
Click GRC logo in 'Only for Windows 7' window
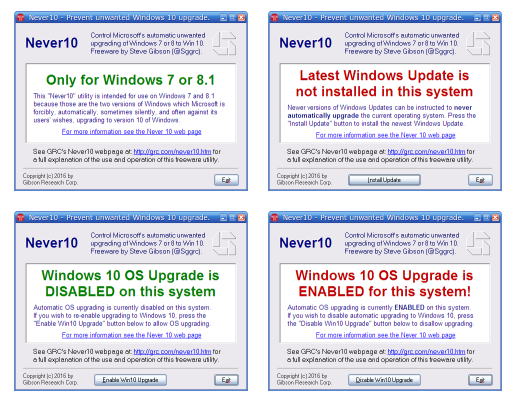[224, 43]
